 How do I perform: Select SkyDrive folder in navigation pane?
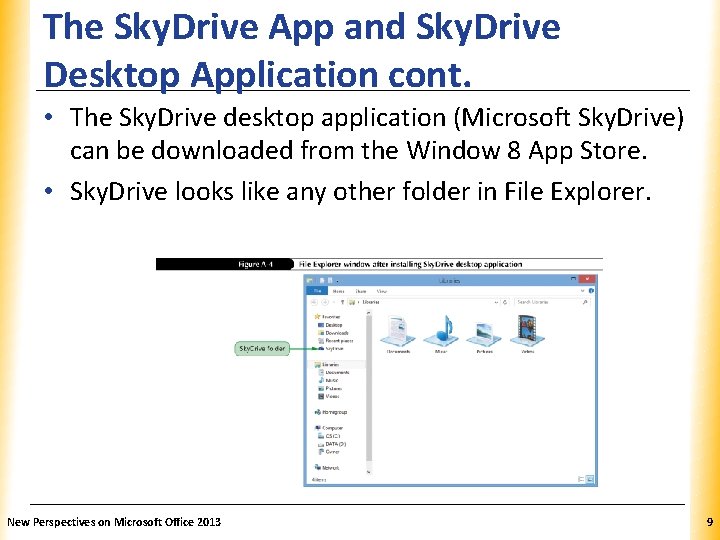331,349
